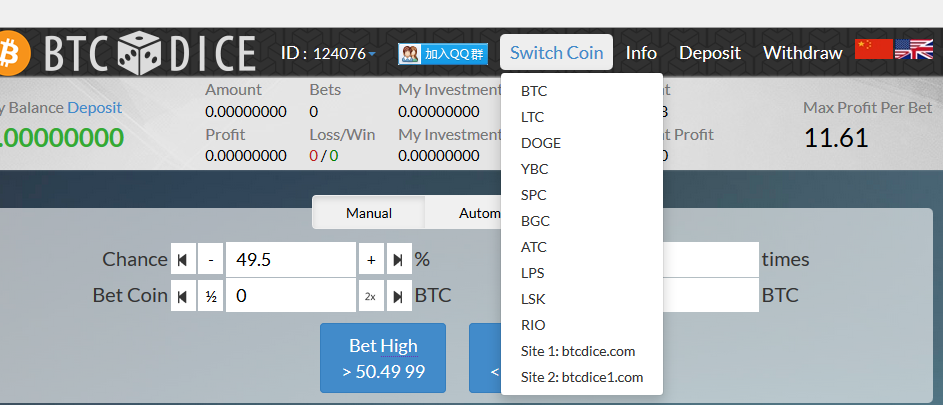Click the Chinese flag language icon
Image resolution: width=943 pixels, height=405 pixels.
[873, 50]
